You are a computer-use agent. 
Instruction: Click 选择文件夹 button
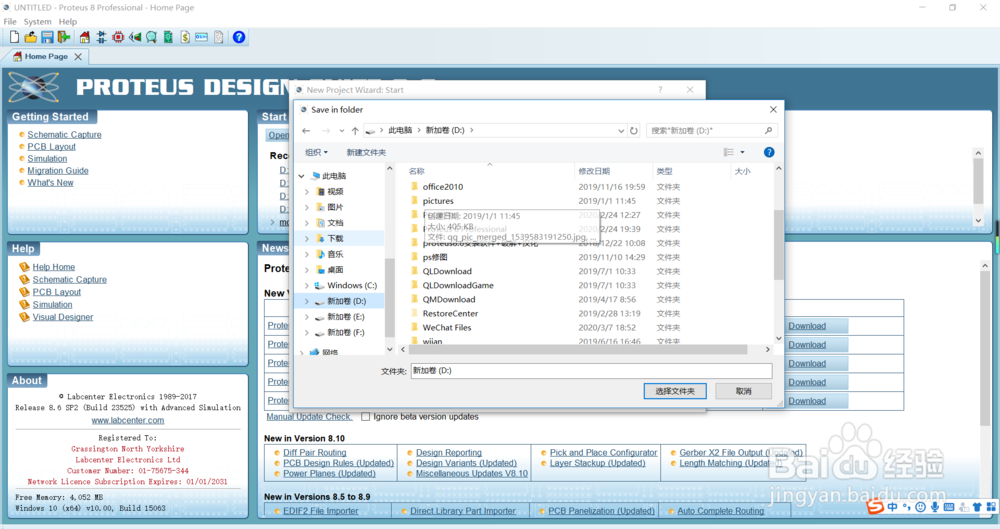pyautogui.click(x=675, y=391)
